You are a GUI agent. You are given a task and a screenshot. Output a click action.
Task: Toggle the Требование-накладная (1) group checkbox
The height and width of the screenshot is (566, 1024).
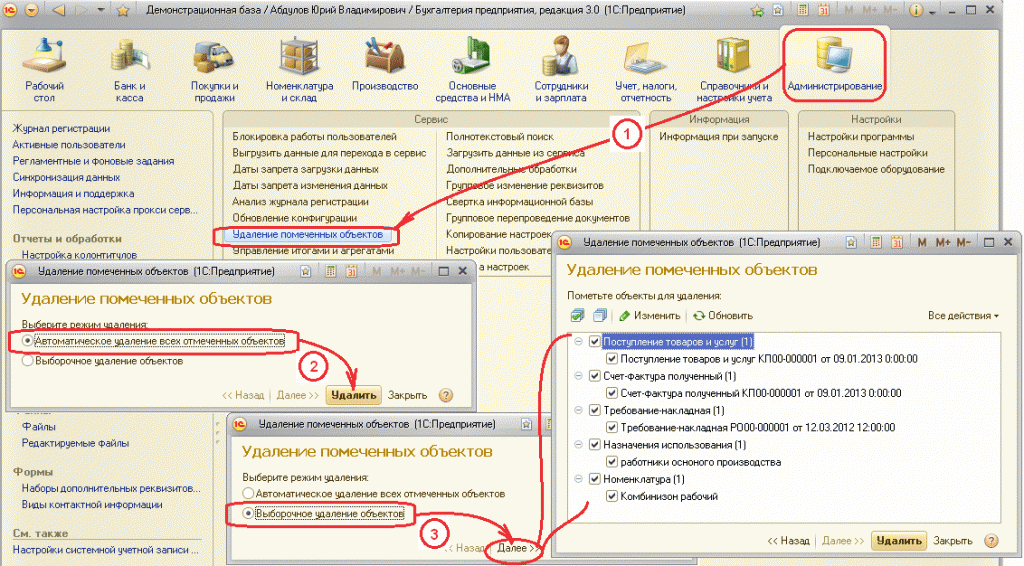[595, 410]
